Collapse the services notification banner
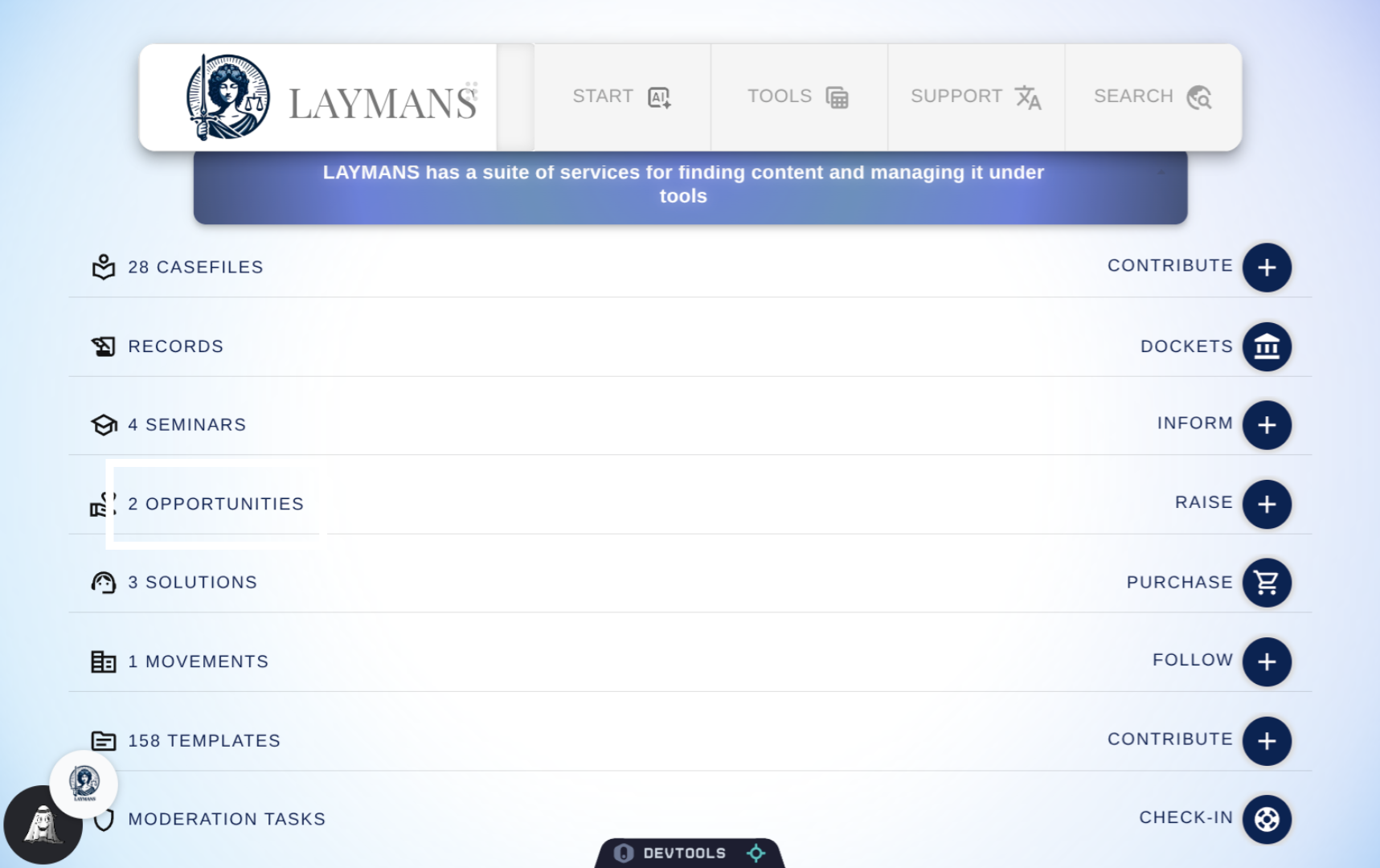1380x868 pixels. pos(1161,172)
